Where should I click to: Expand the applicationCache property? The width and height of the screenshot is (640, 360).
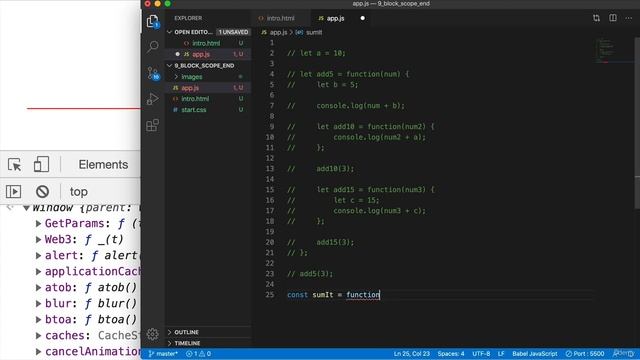pos(38,271)
